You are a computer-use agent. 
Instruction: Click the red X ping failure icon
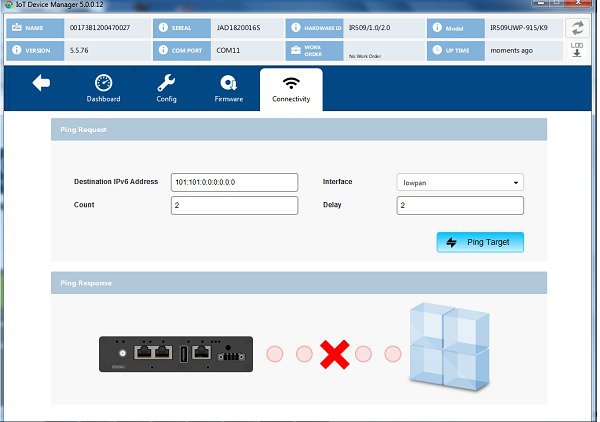tap(334, 354)
